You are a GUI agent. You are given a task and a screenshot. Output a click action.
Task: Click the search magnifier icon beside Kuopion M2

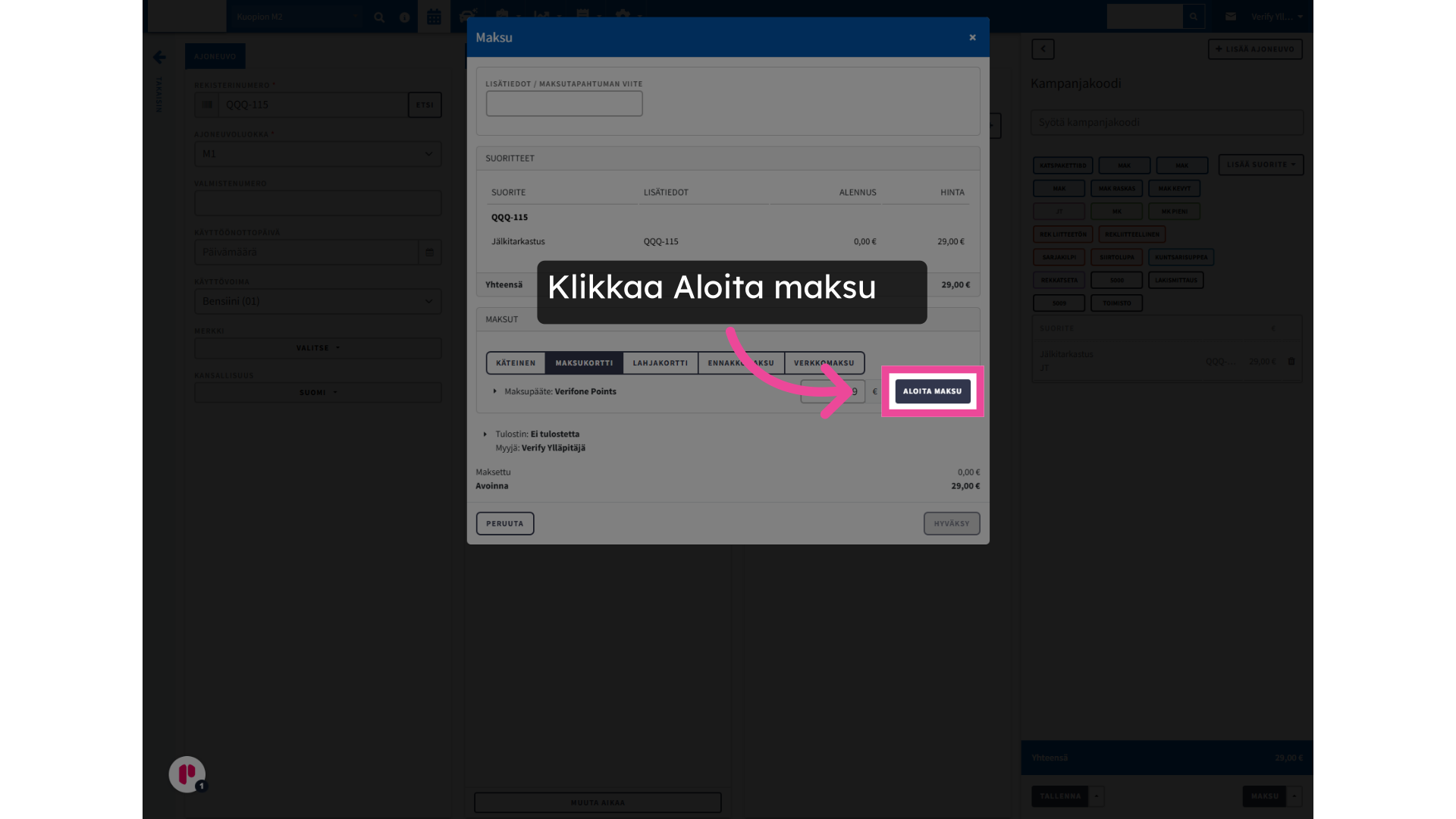point(379,17)
